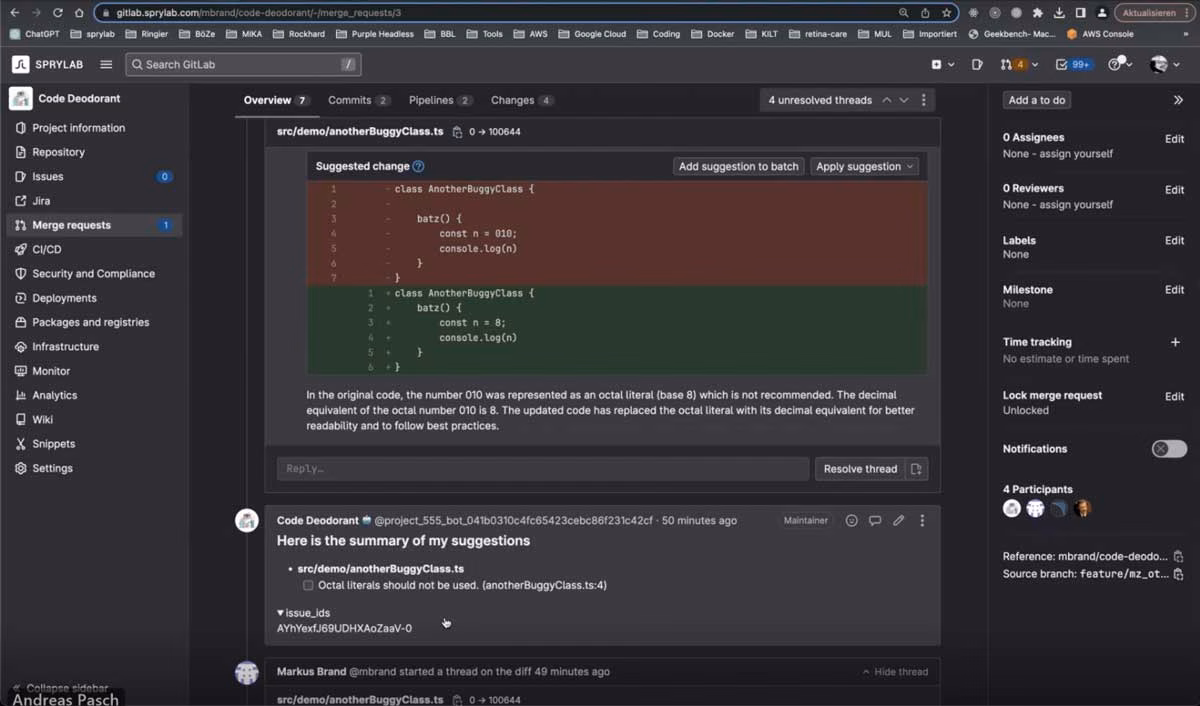1200x706 pixels.
Task: Edit the Code Deodorant comment pencil icon
Action: click(x=898, y=520)
